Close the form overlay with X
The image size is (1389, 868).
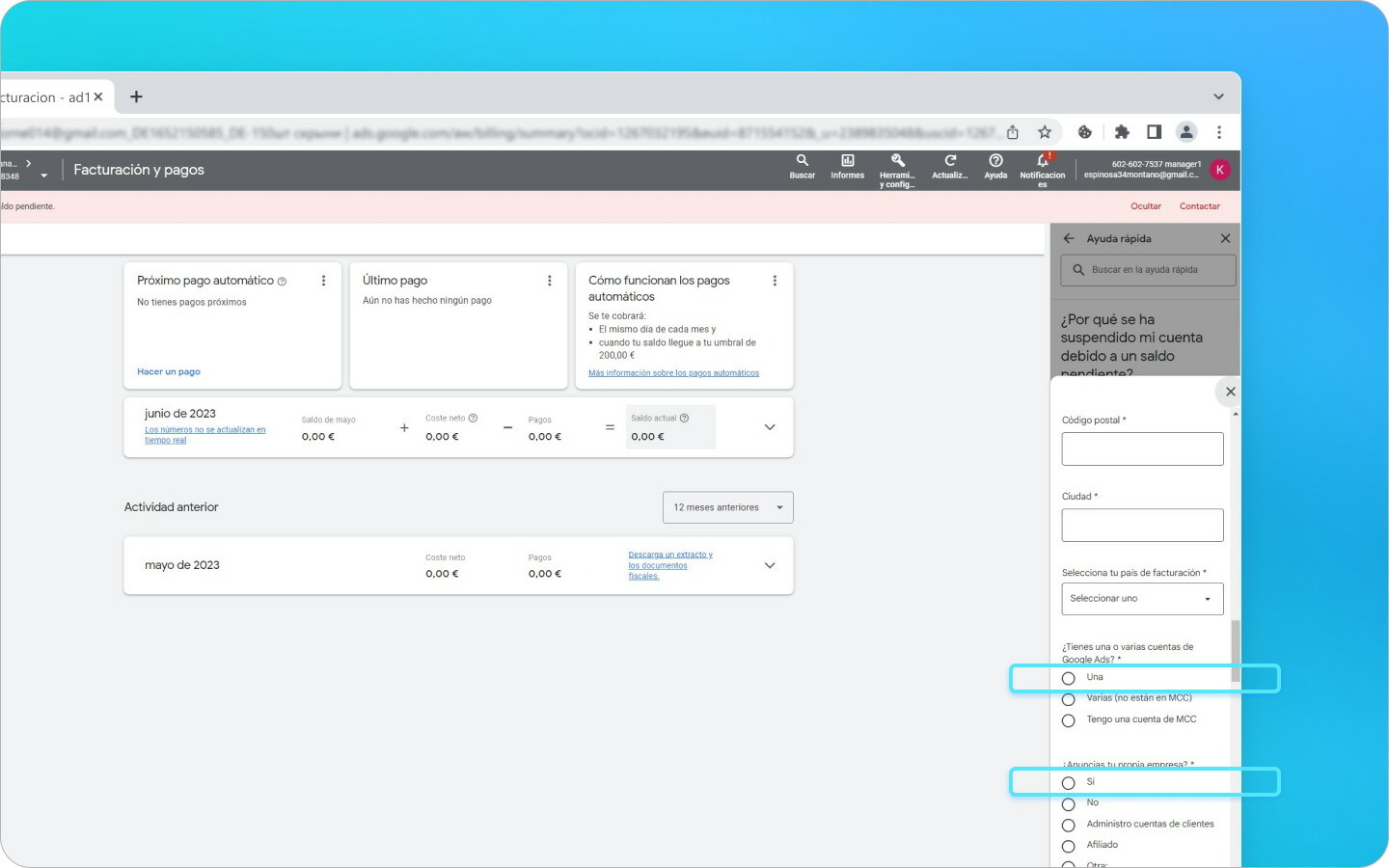coord(1230,392)
